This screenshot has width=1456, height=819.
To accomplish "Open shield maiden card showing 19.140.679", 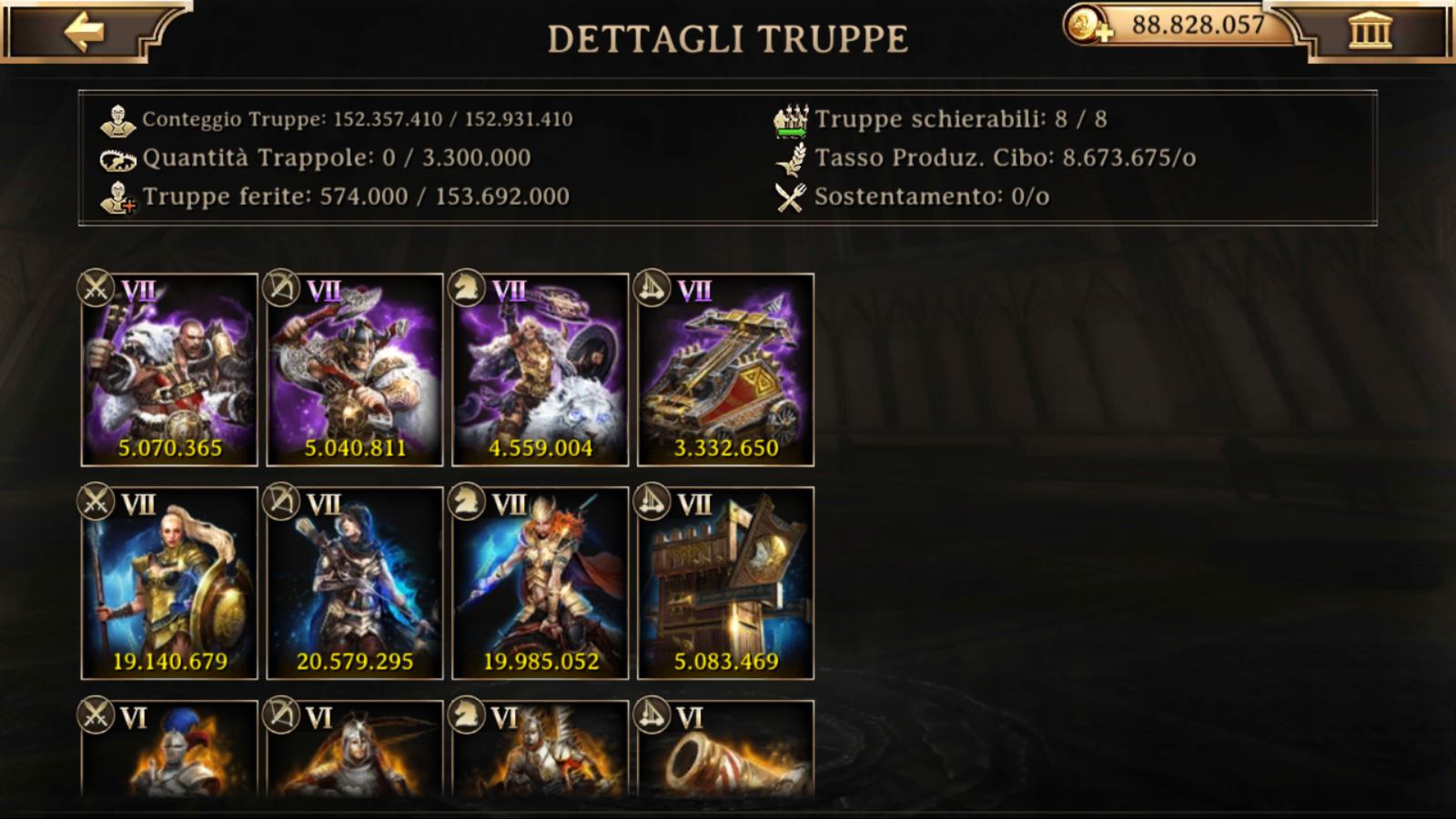I will (169, 583).
